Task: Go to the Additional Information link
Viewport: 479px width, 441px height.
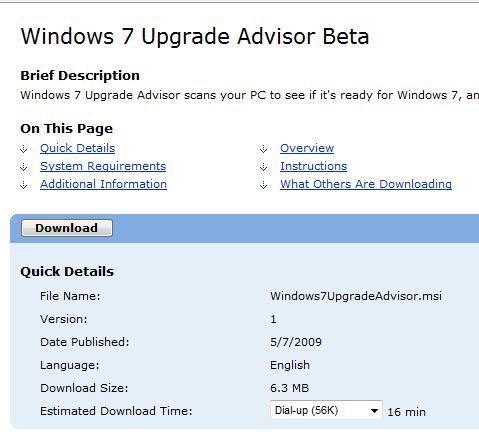Action: (x=103, y=184)
